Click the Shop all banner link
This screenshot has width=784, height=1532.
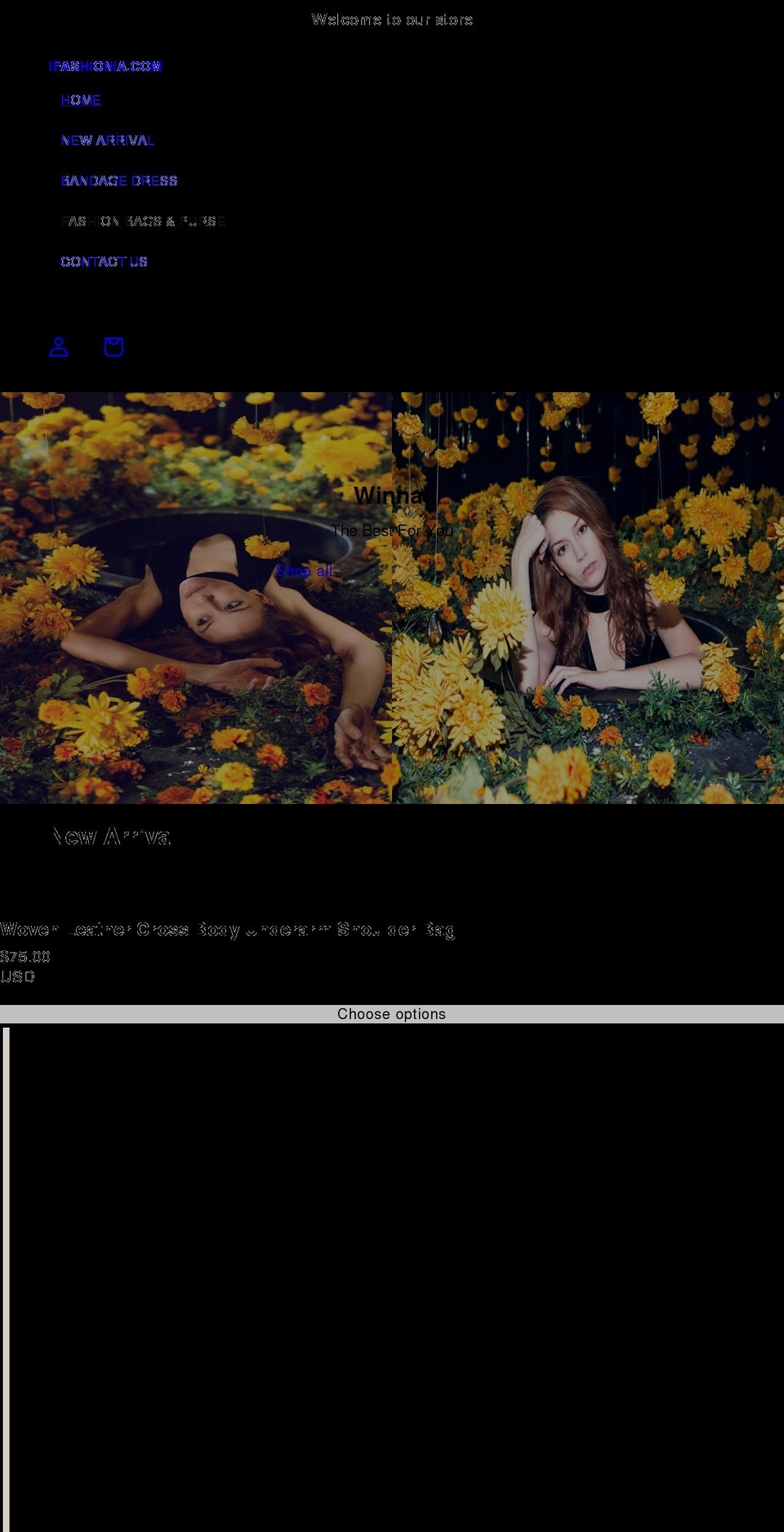(x=305, y=570)
